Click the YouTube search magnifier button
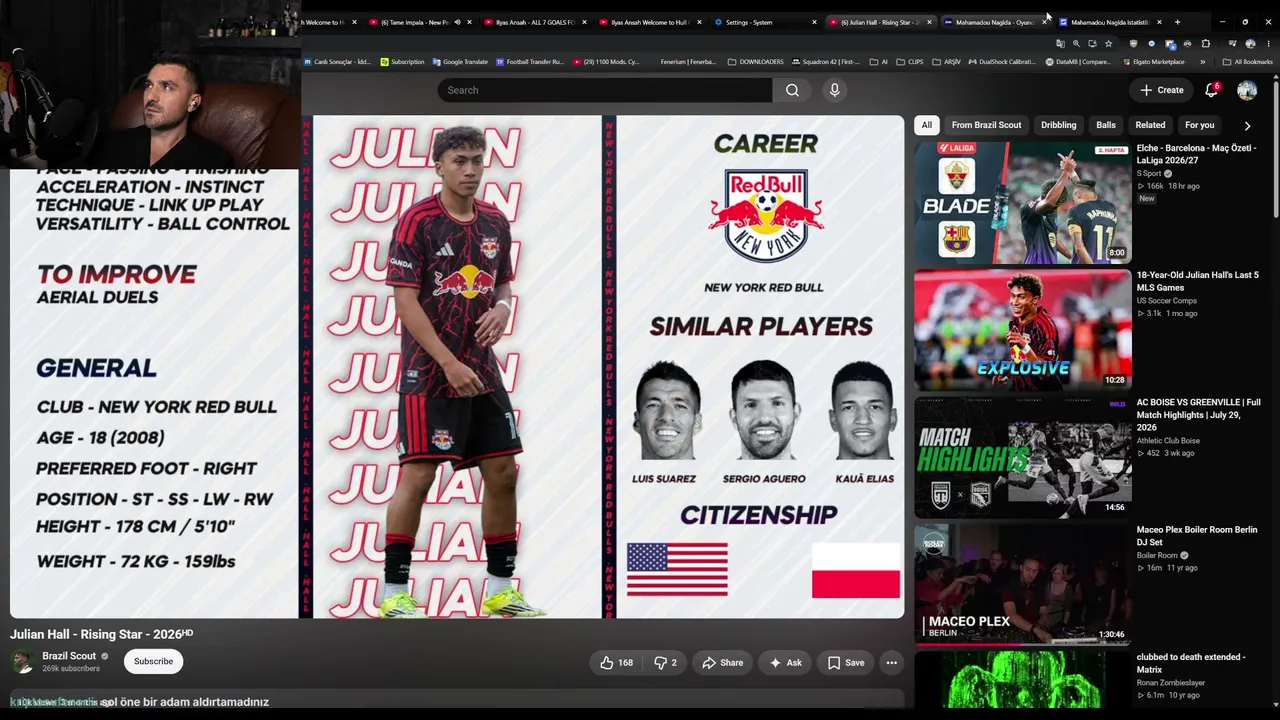Screen dimensions: 1280x720 click(792, 90)
